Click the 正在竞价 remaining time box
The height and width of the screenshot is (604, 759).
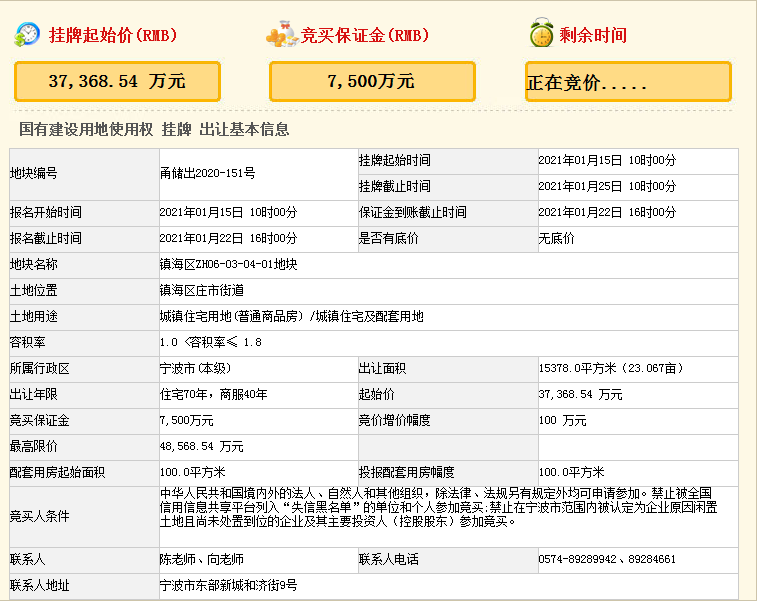tap(628, 82)
